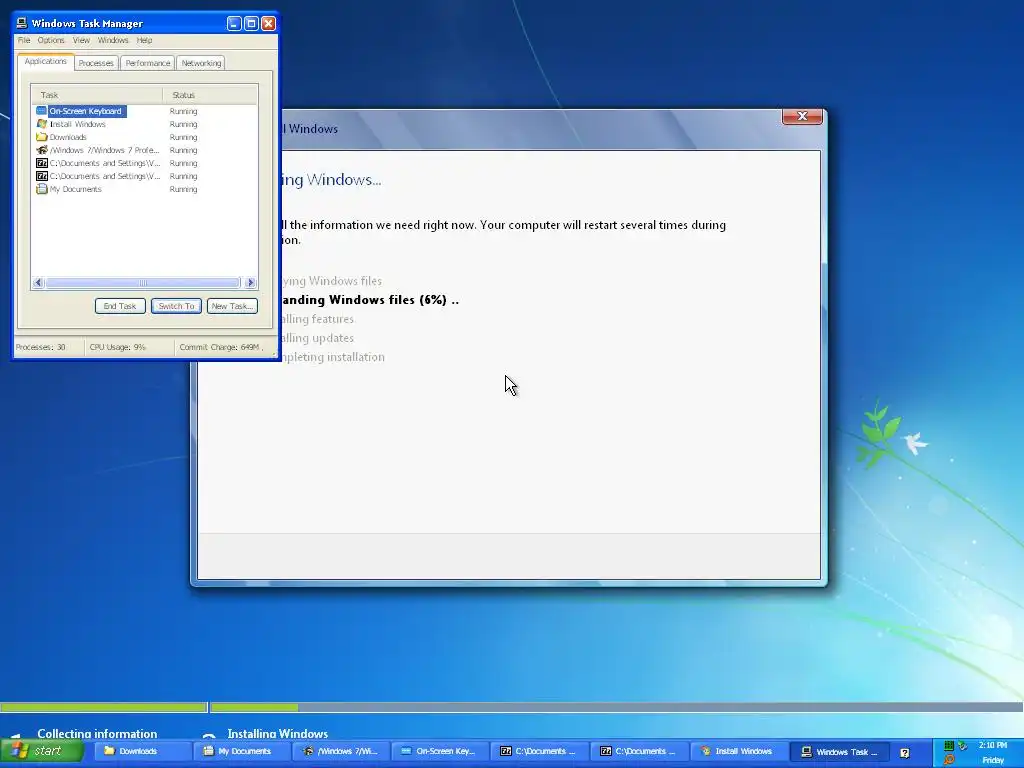Image resolution: width=1024 pixels, height=768 pixels.
Task: Open the Start menu
Action: click(x=42, y=751)
